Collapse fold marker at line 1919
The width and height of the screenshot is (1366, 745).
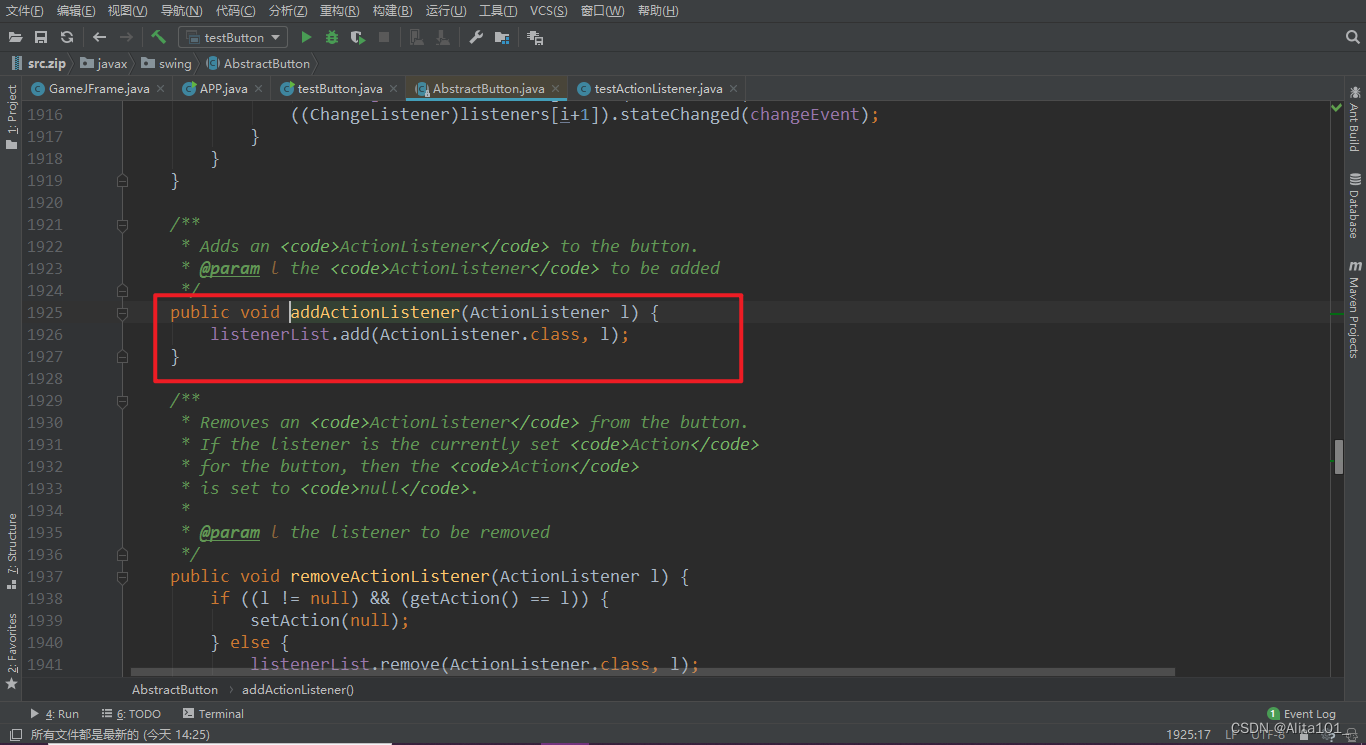click(122, 180)
